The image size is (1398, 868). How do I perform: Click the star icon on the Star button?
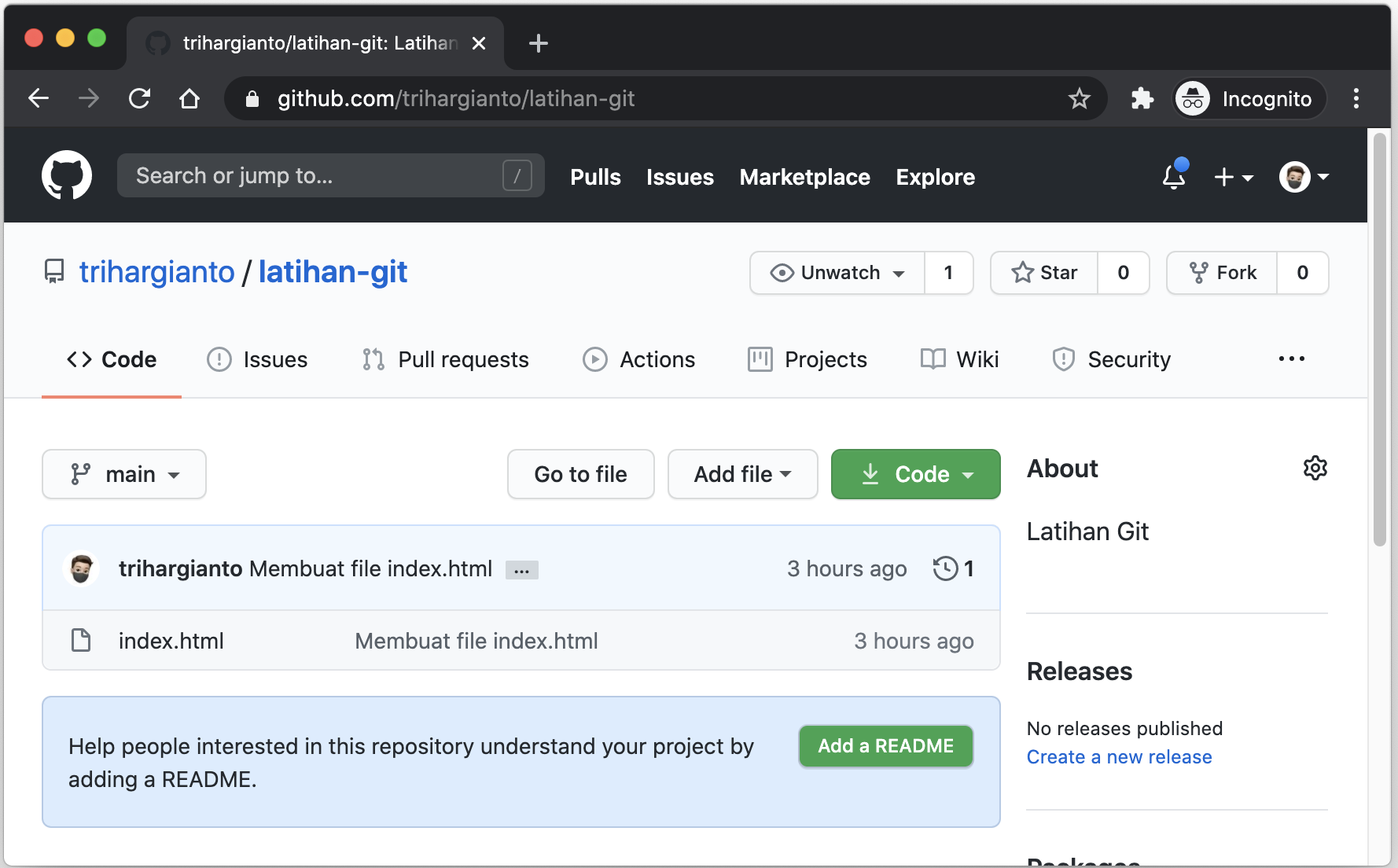(x=1023, y=273)
